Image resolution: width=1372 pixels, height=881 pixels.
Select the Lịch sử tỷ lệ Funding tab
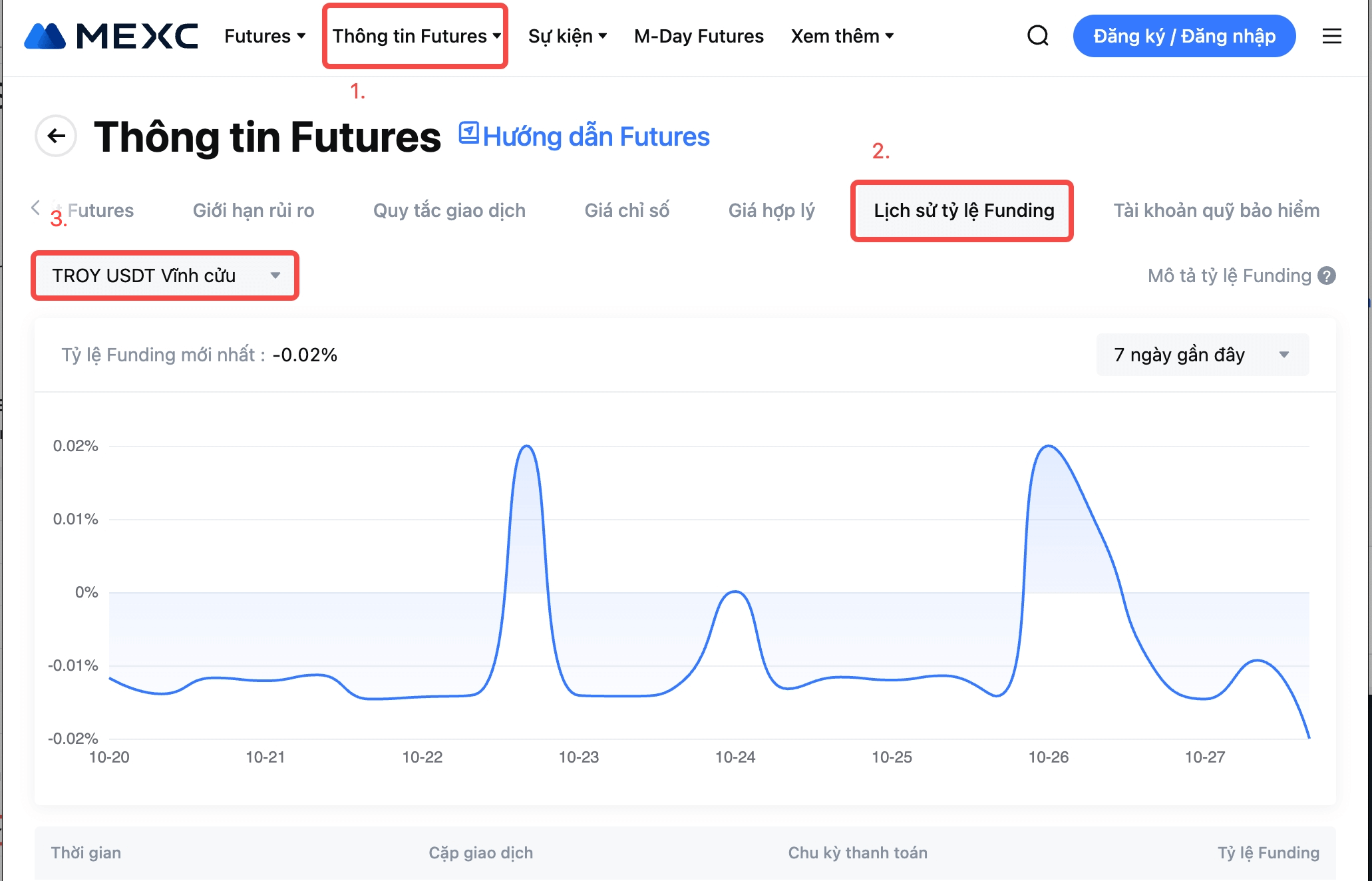tap(963, 210)
